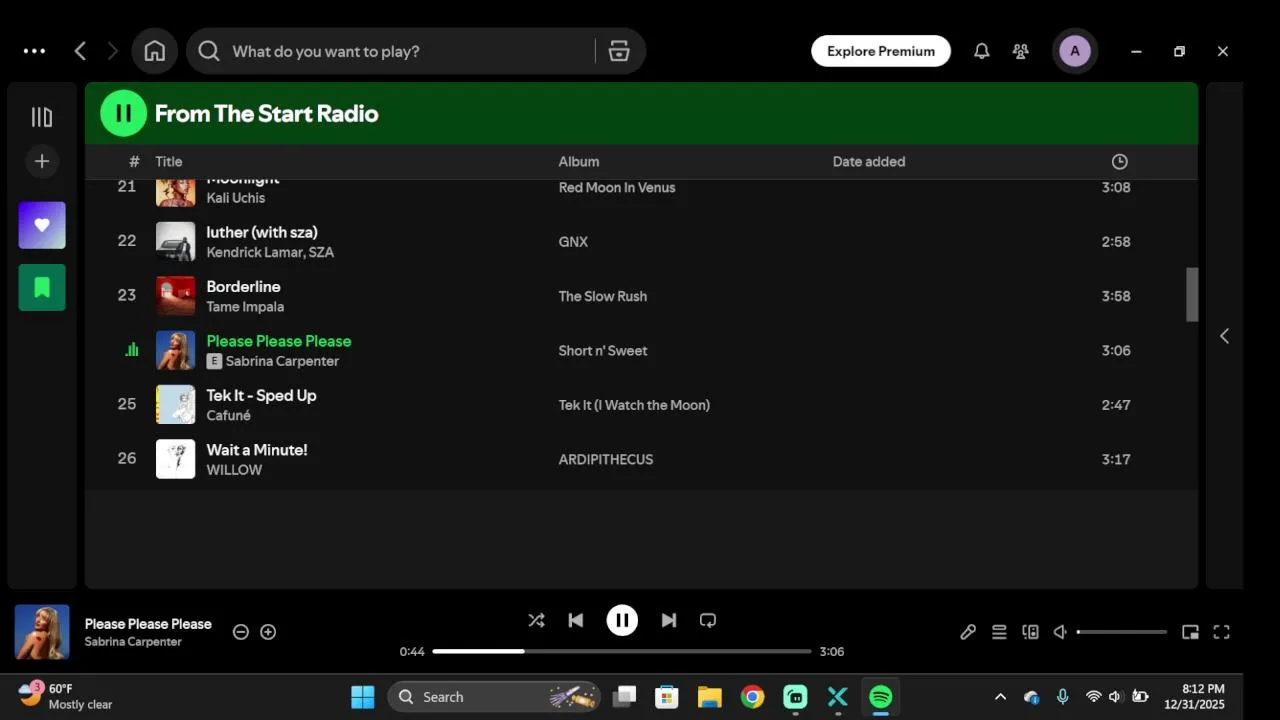Click now playing title Please Please Please
The width and height of the screenshot is (1280, 720).
pos(148,624)
